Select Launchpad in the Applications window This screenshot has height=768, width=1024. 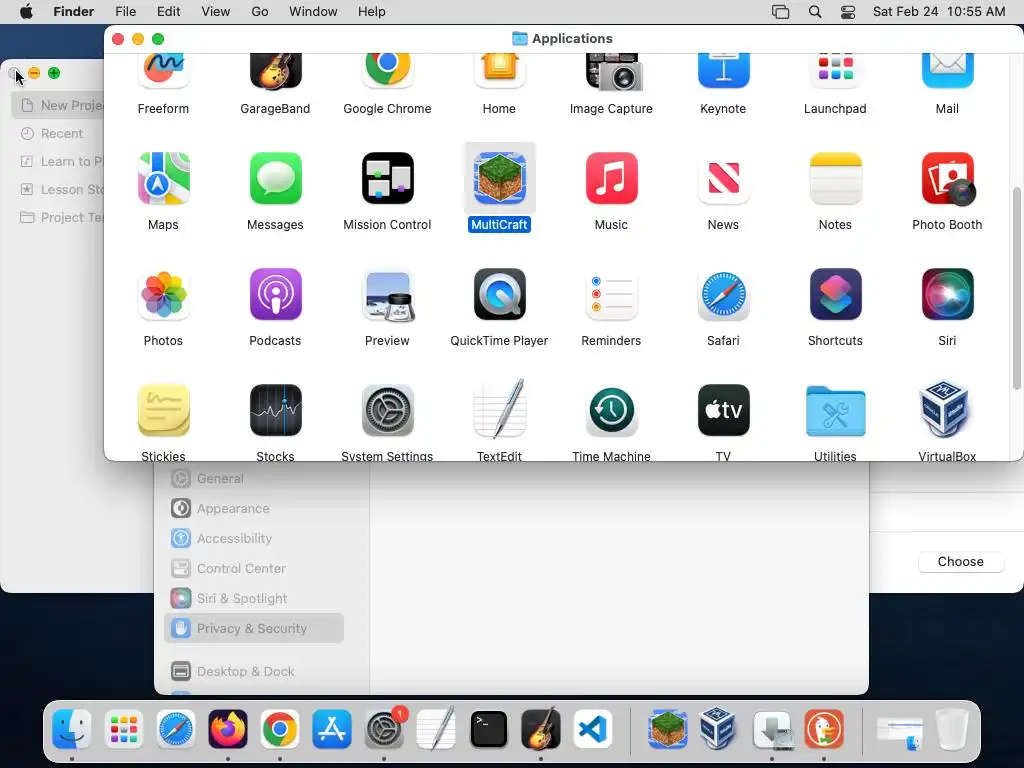tap(835, 71)
